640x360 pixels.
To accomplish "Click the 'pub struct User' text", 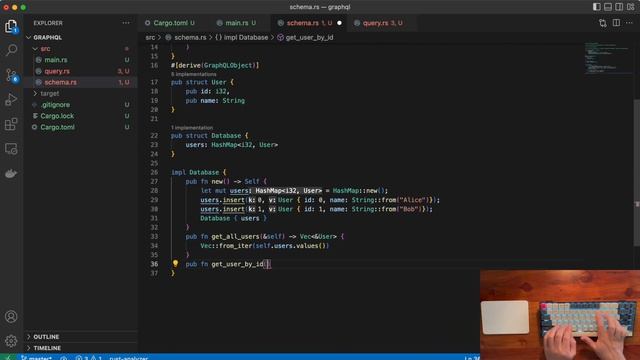I will (198, 82).
